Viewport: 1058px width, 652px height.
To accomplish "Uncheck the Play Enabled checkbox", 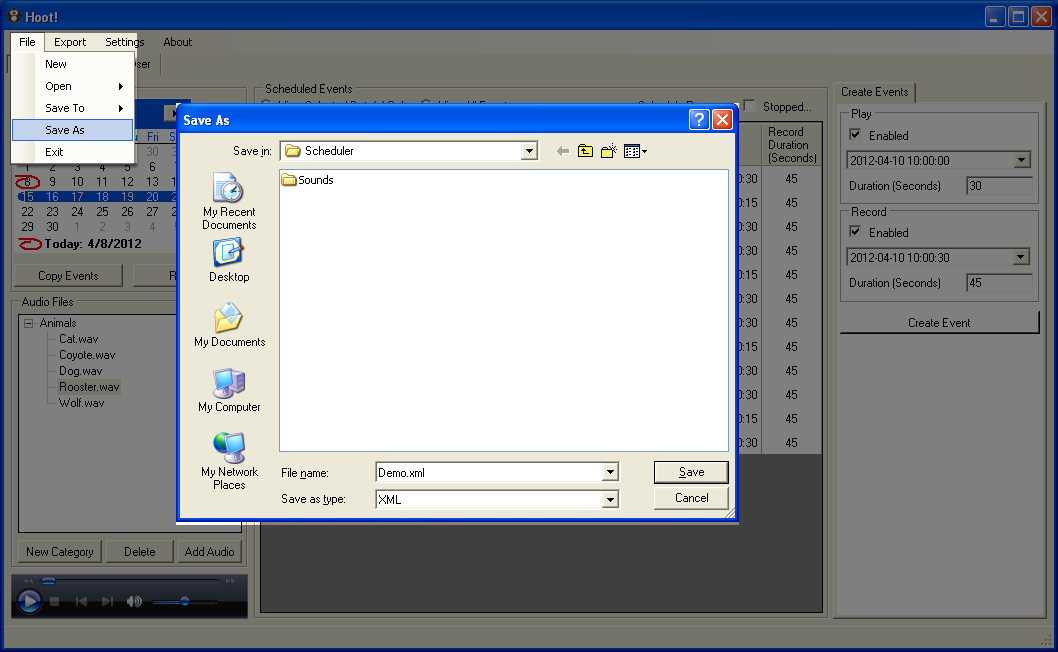I will coord(855,135).
